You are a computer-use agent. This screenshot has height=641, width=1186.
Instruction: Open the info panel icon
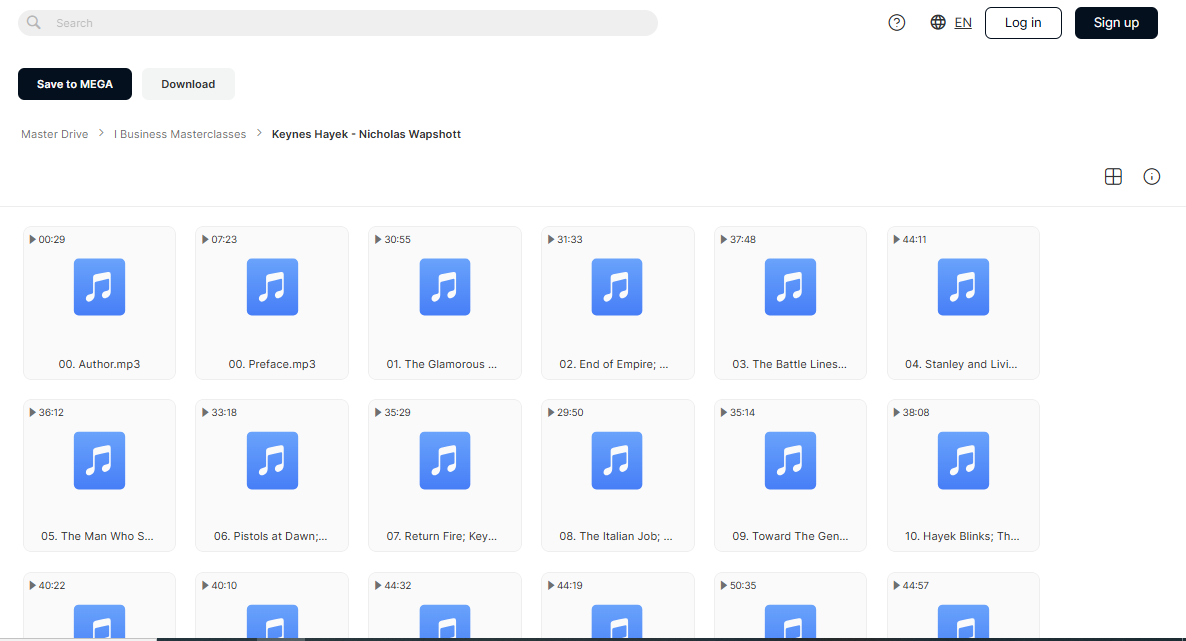click(1151, 176)
